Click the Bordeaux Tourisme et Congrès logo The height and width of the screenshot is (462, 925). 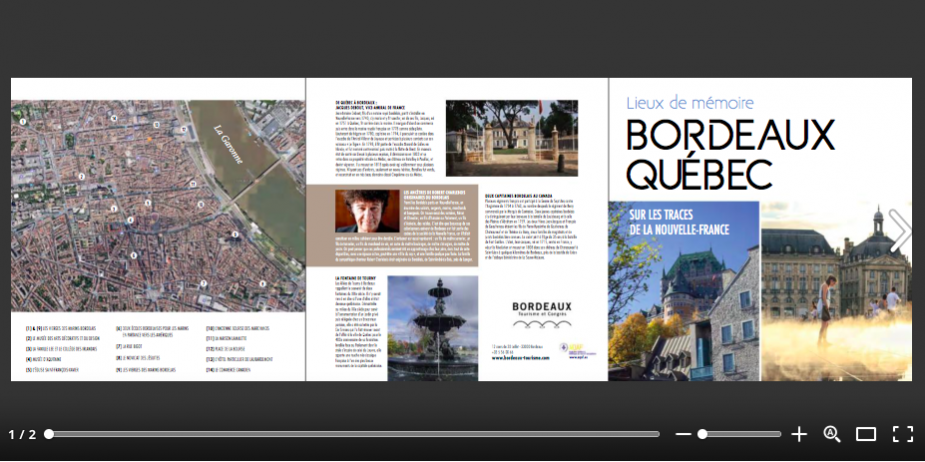tap(542, 312)
